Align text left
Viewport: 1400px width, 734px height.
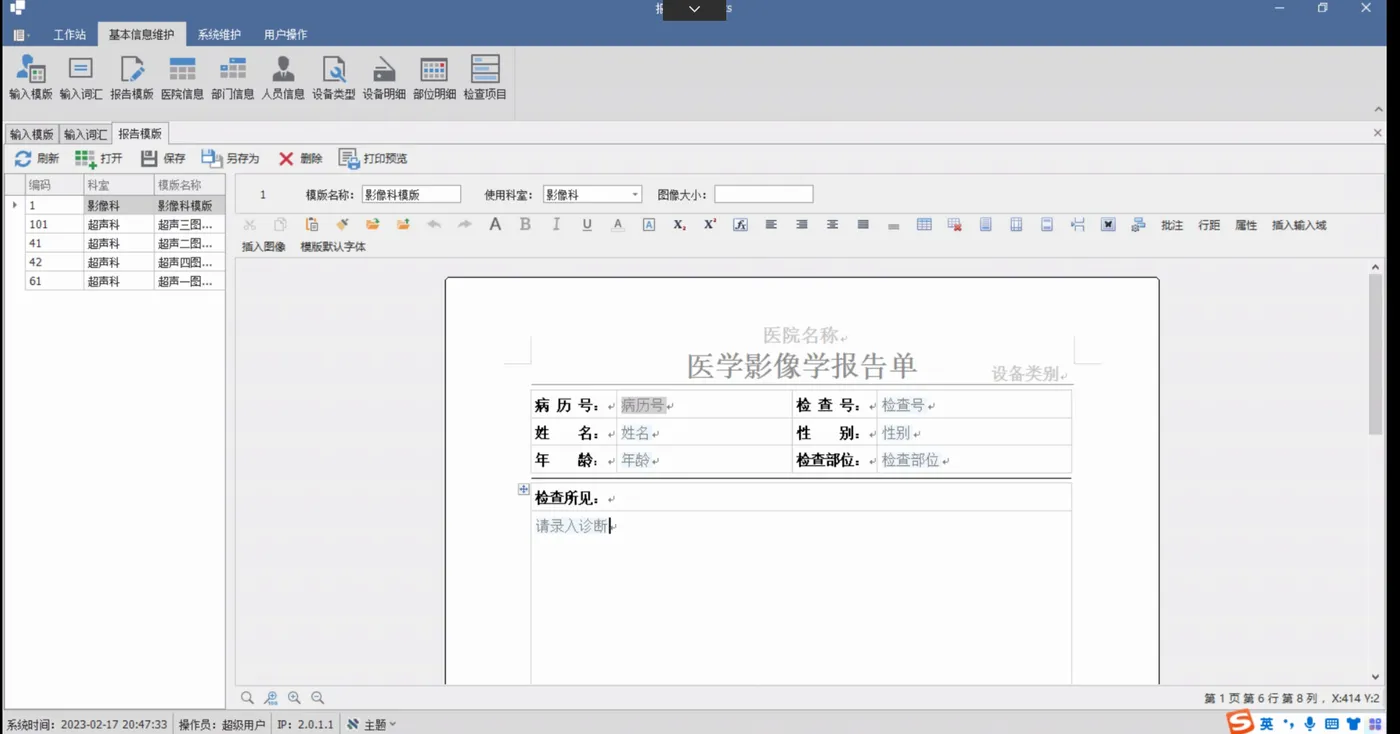pyautogui.click(x=771, y=225)
